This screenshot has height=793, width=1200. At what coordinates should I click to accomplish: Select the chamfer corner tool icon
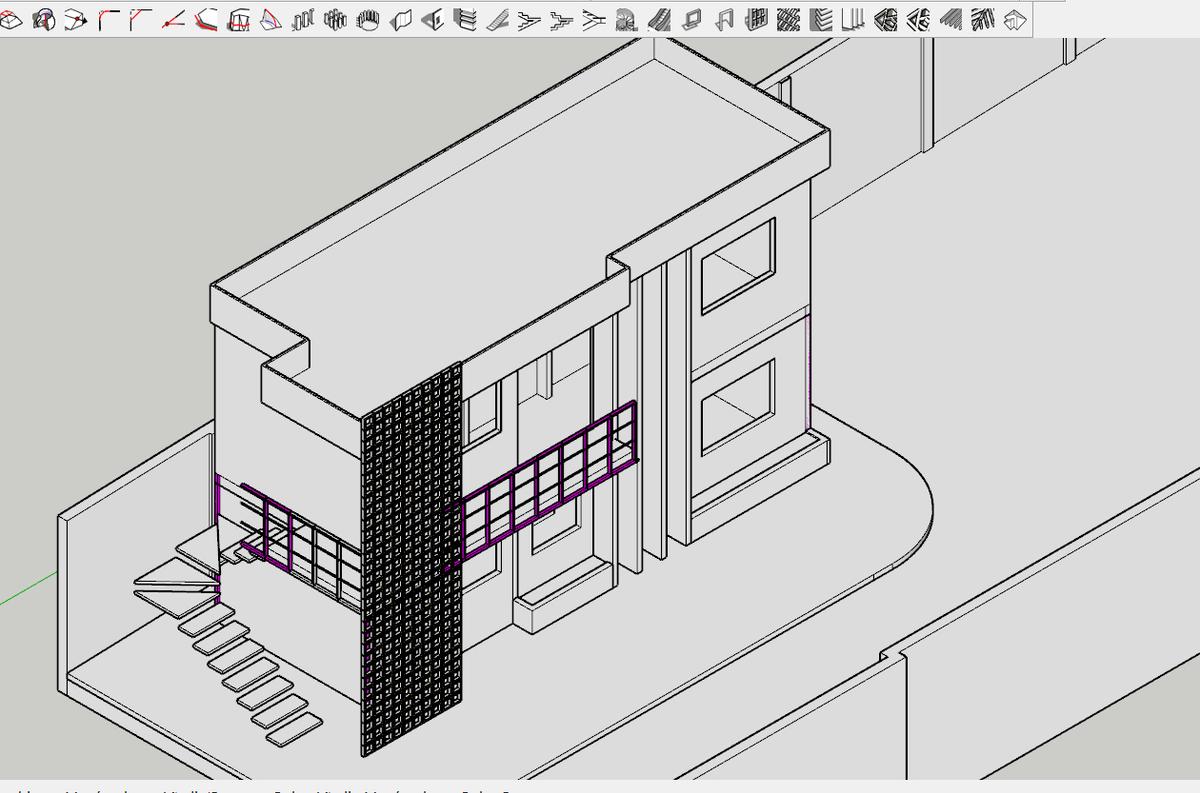coord(140,19)
